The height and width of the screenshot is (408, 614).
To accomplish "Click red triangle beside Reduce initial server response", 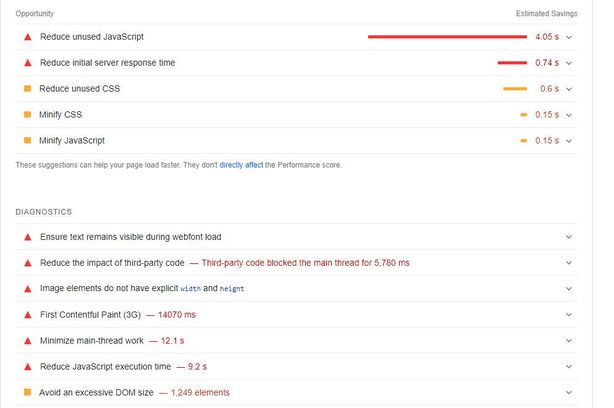I will point(28,62).
